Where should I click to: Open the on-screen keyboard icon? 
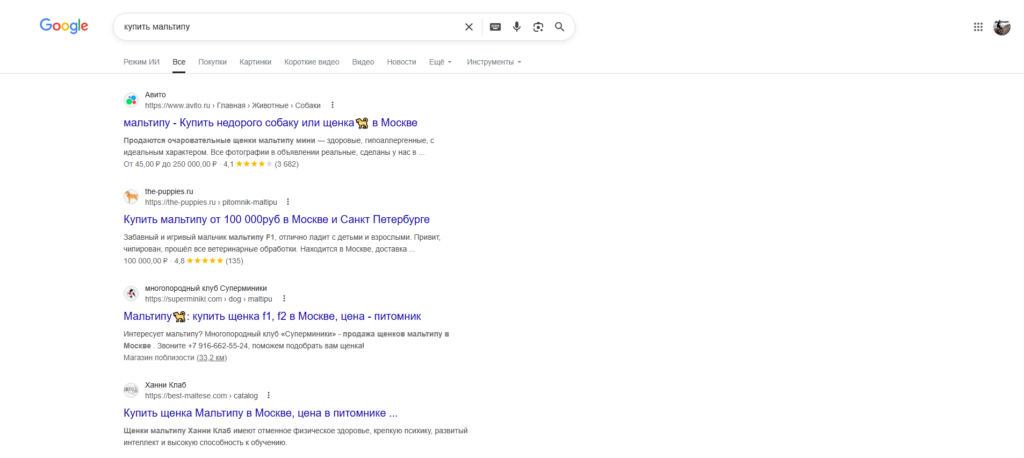(495, 27)
